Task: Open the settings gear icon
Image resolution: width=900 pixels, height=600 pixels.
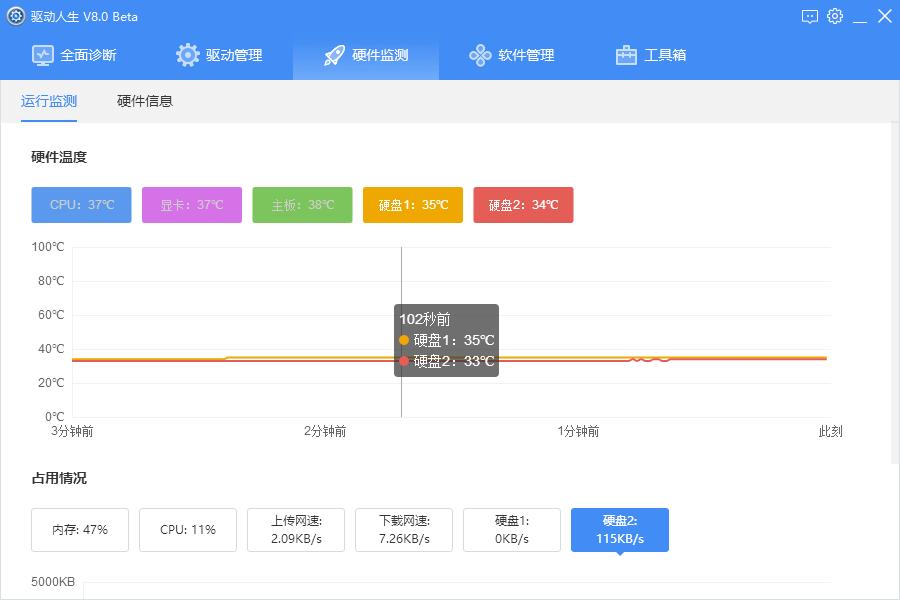Action: [x=835, y=16]
